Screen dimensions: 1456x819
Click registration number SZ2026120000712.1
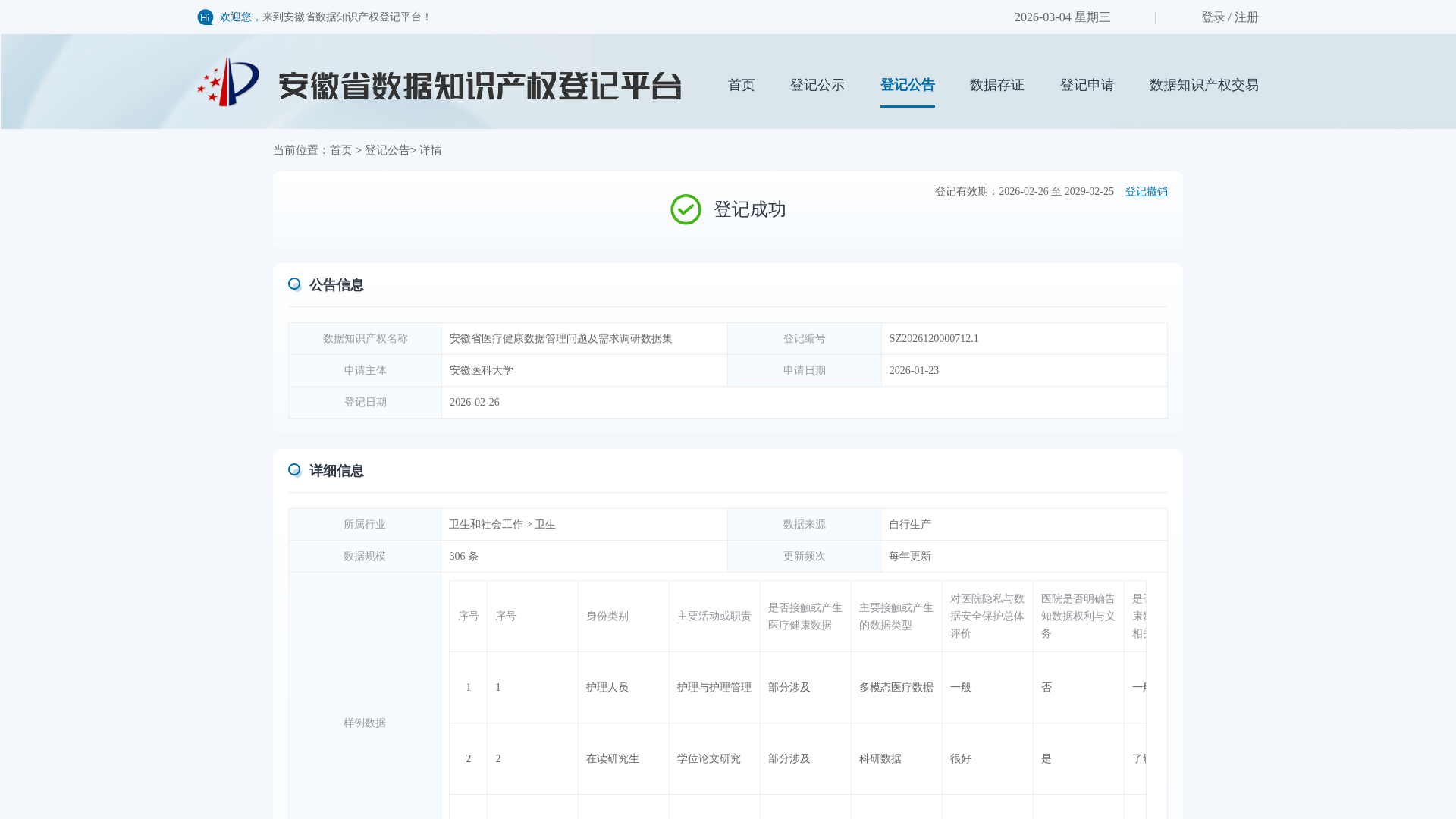(x=934, y=339)
